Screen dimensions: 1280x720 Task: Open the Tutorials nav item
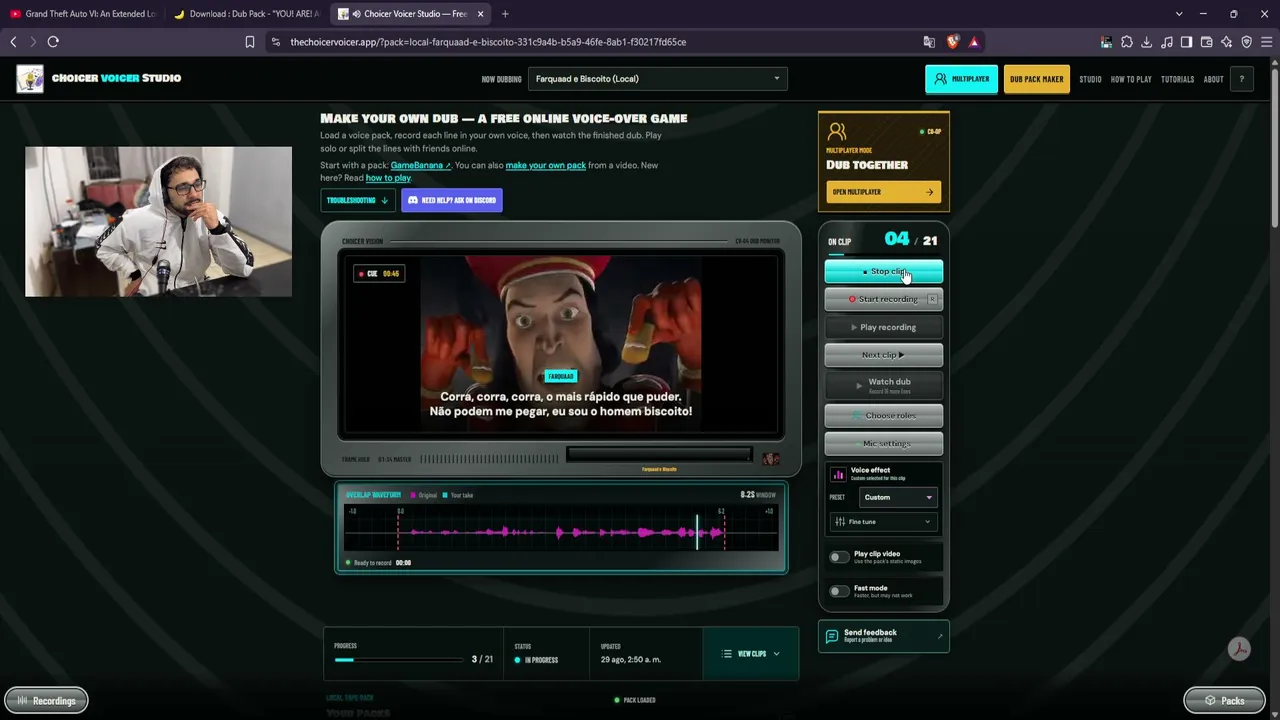pos(1177,79)
